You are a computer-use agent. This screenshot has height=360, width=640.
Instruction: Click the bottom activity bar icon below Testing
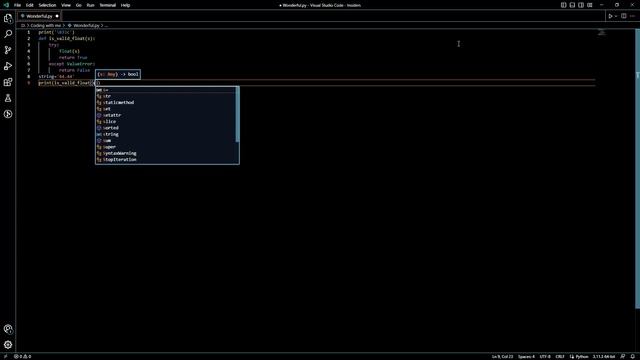[x=8, y=114]
